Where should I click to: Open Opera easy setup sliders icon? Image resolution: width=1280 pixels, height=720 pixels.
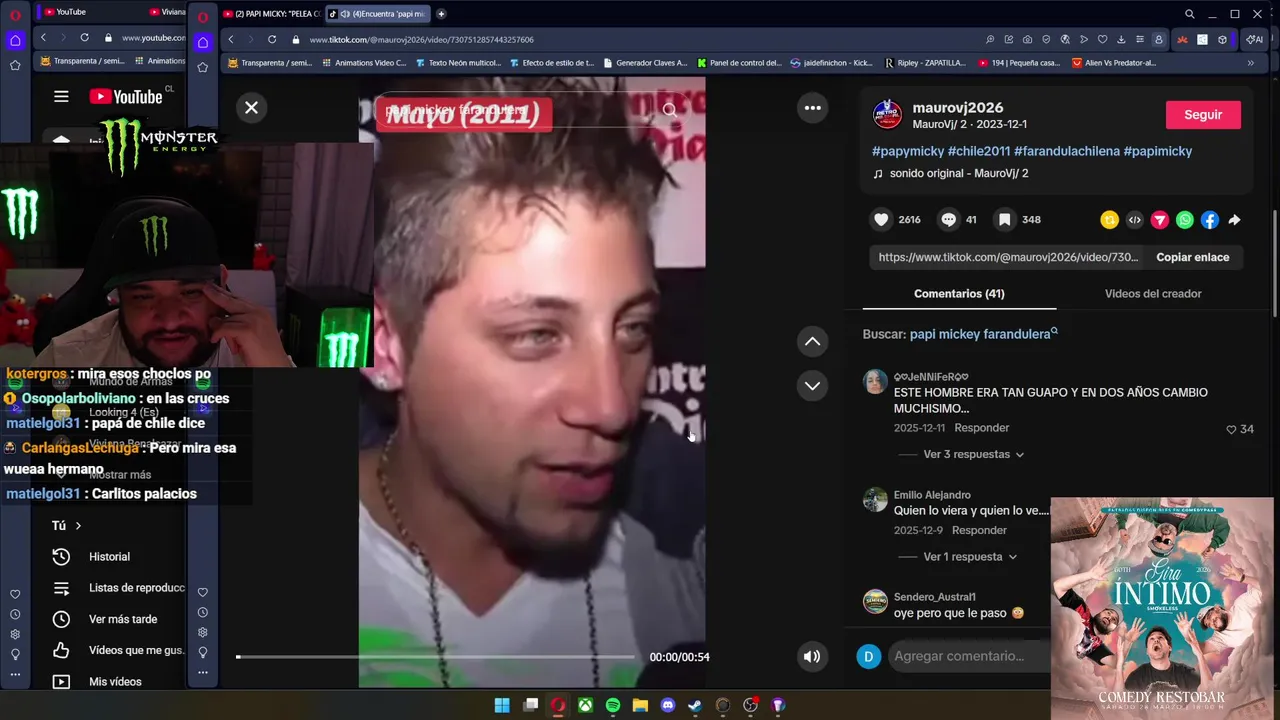coord(1140,39)
